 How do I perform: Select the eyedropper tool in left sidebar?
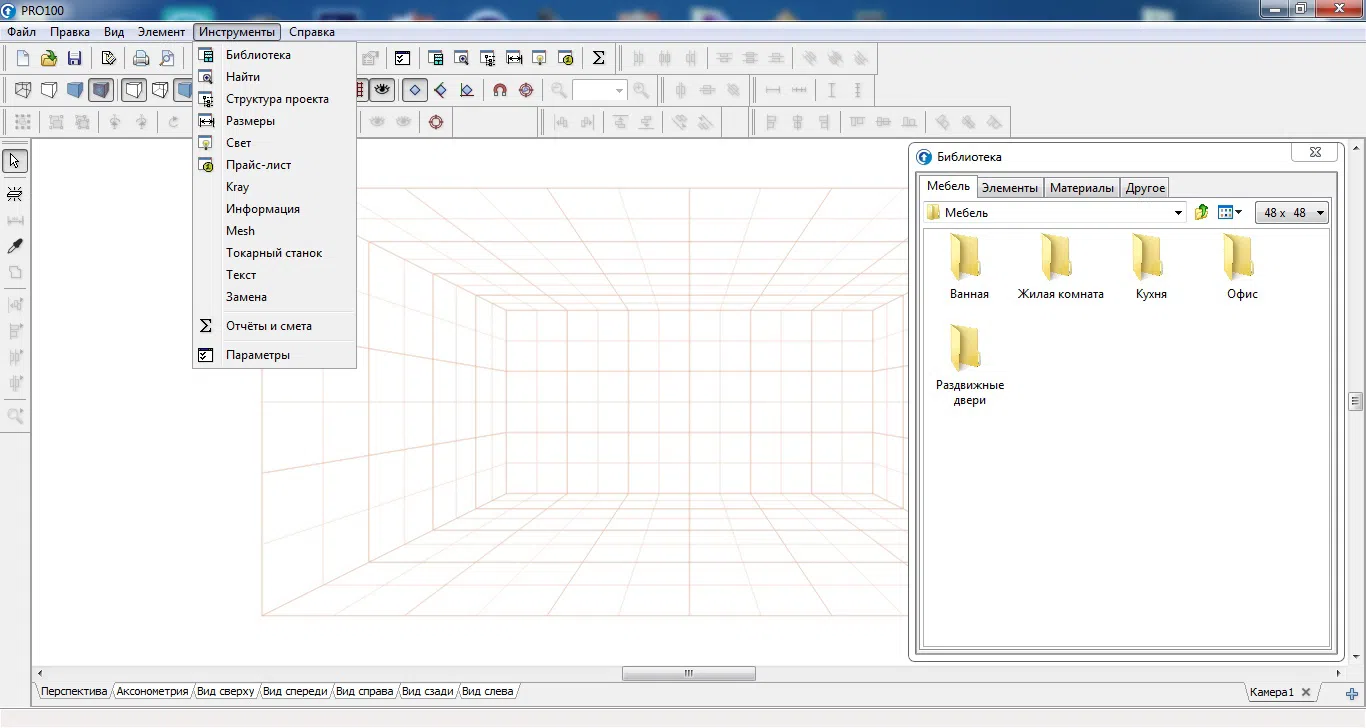15,246
